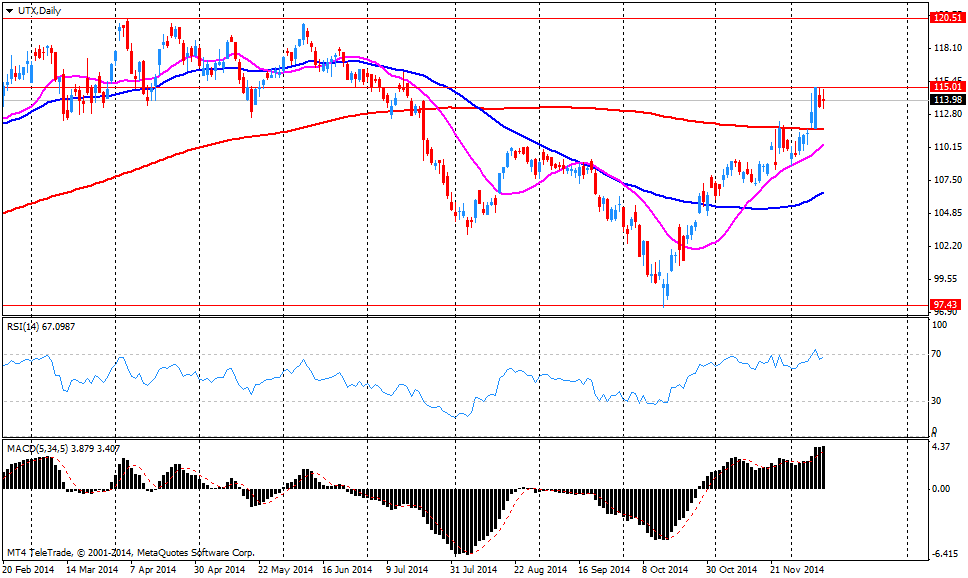Screen dimensions: 968x578
Task: Click the UTX,Daily chart title
Action: pyautogui.click(x=35, y=8)
